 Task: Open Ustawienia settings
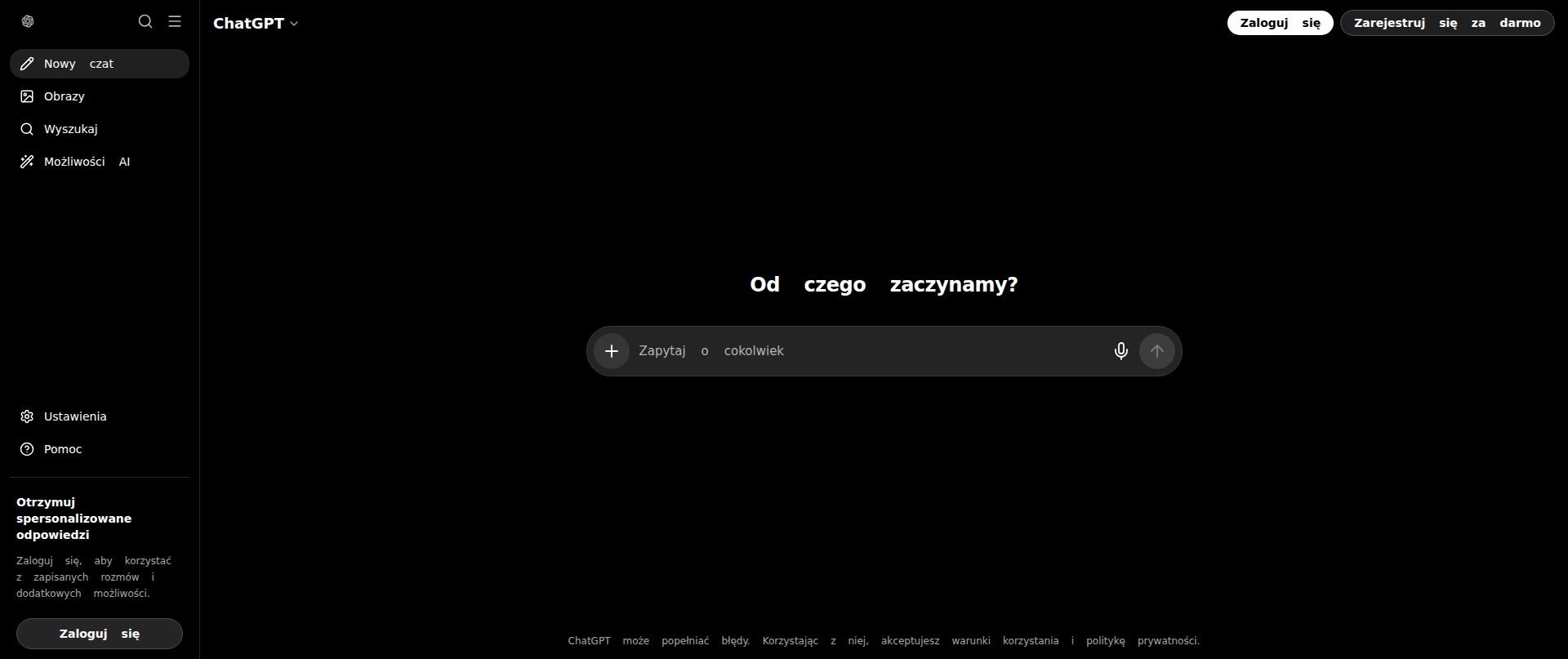100,416
